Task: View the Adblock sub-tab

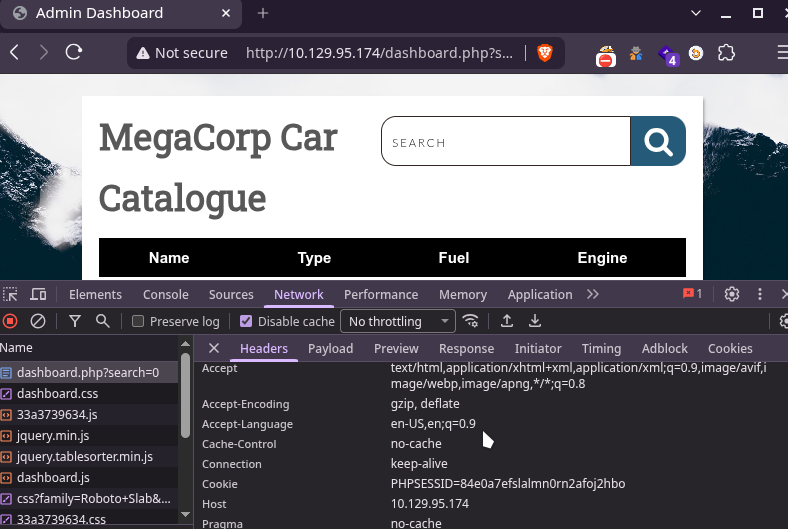Action: [664, 348]
